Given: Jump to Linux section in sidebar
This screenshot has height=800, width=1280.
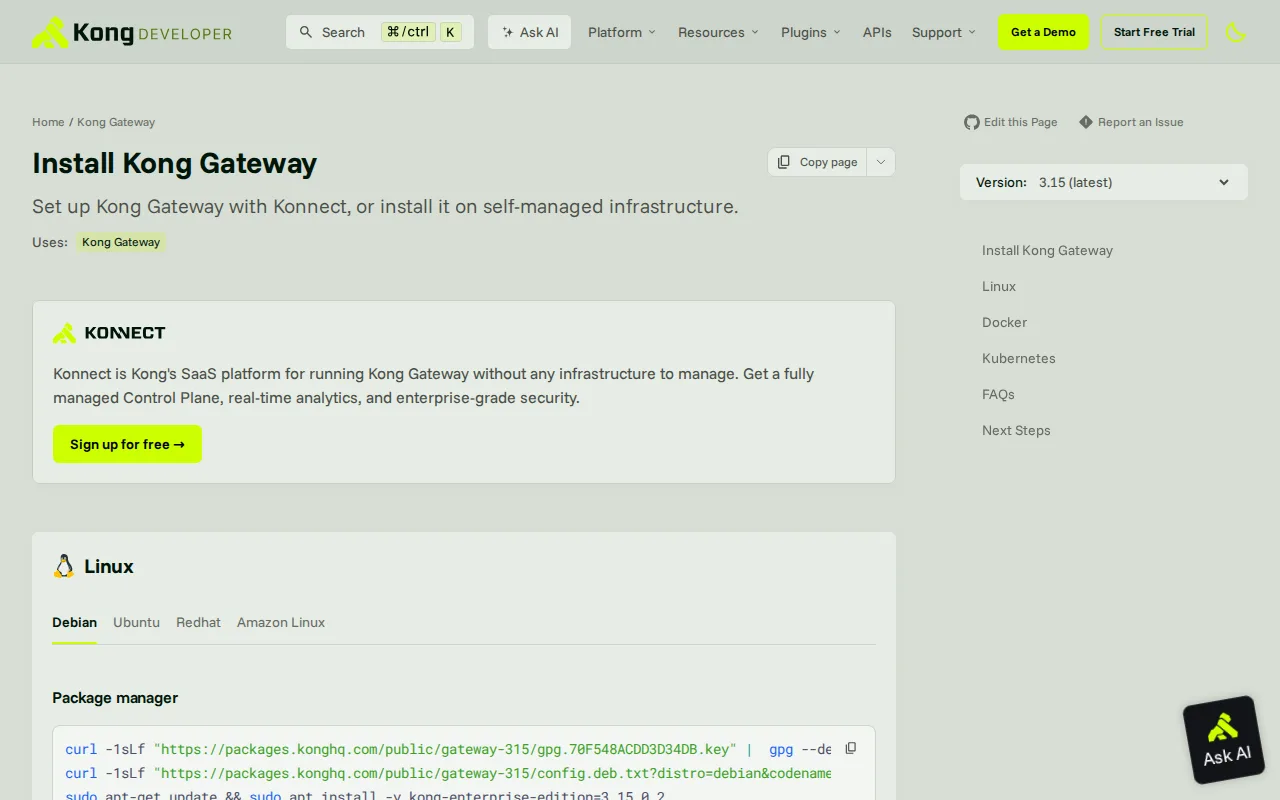Looking at the screenshot, I should tap(999, 286).
